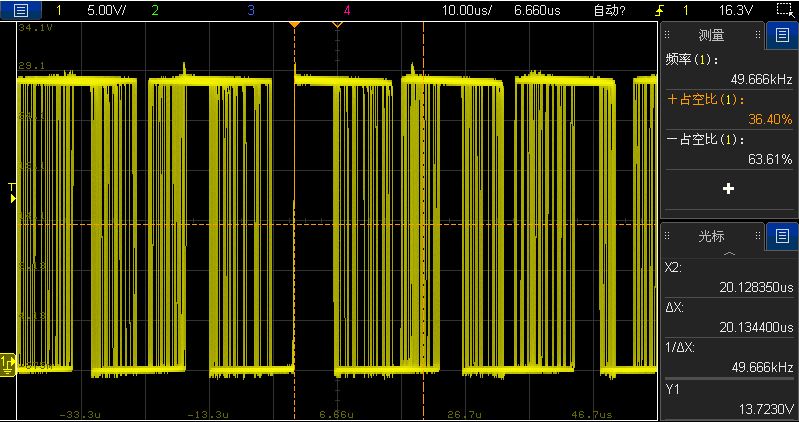Grab the 光标 panel drag handle dots
The image size is (799, 422).
click(667, 236)
